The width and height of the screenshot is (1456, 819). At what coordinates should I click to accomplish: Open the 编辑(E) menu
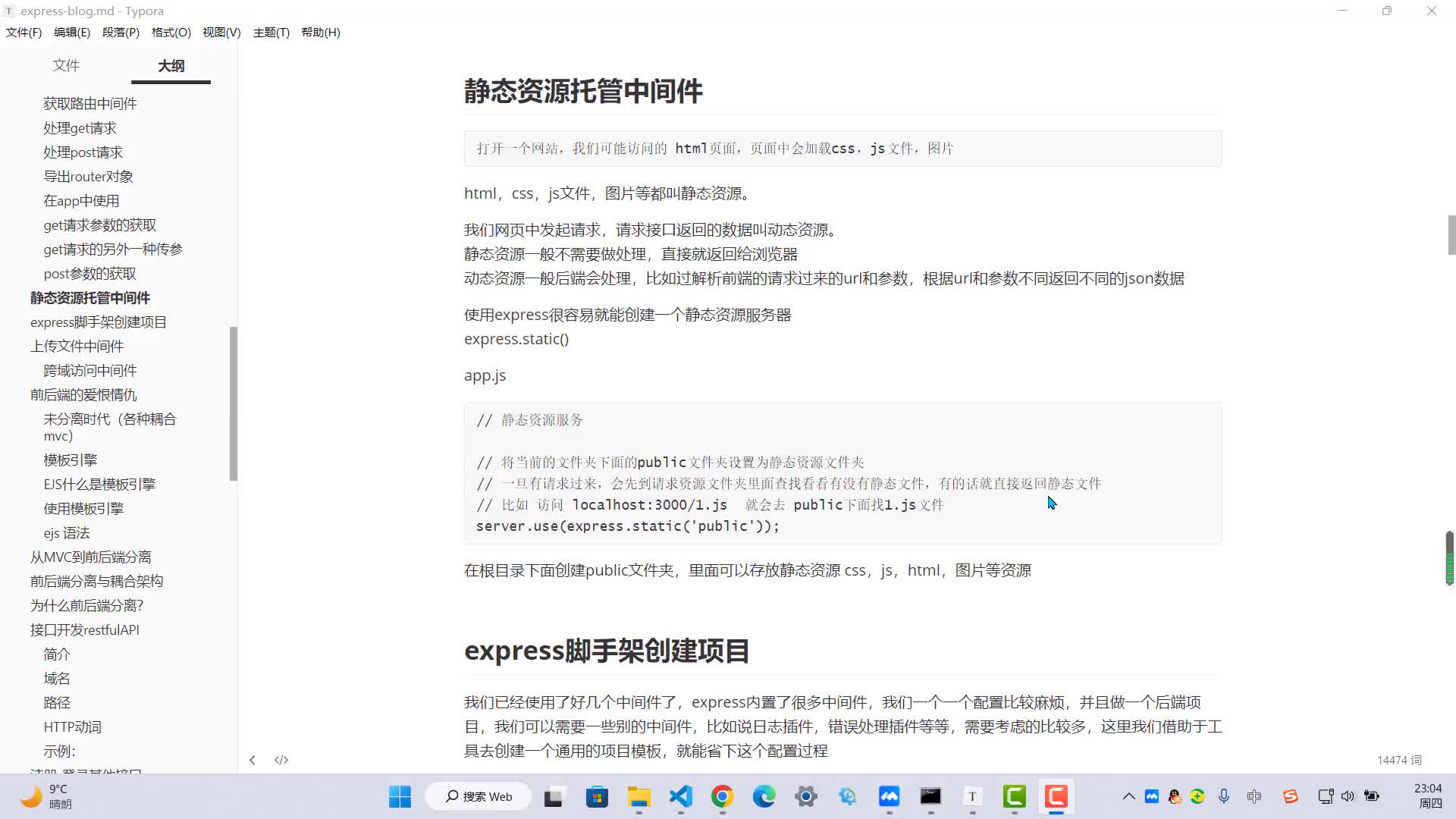72,32
